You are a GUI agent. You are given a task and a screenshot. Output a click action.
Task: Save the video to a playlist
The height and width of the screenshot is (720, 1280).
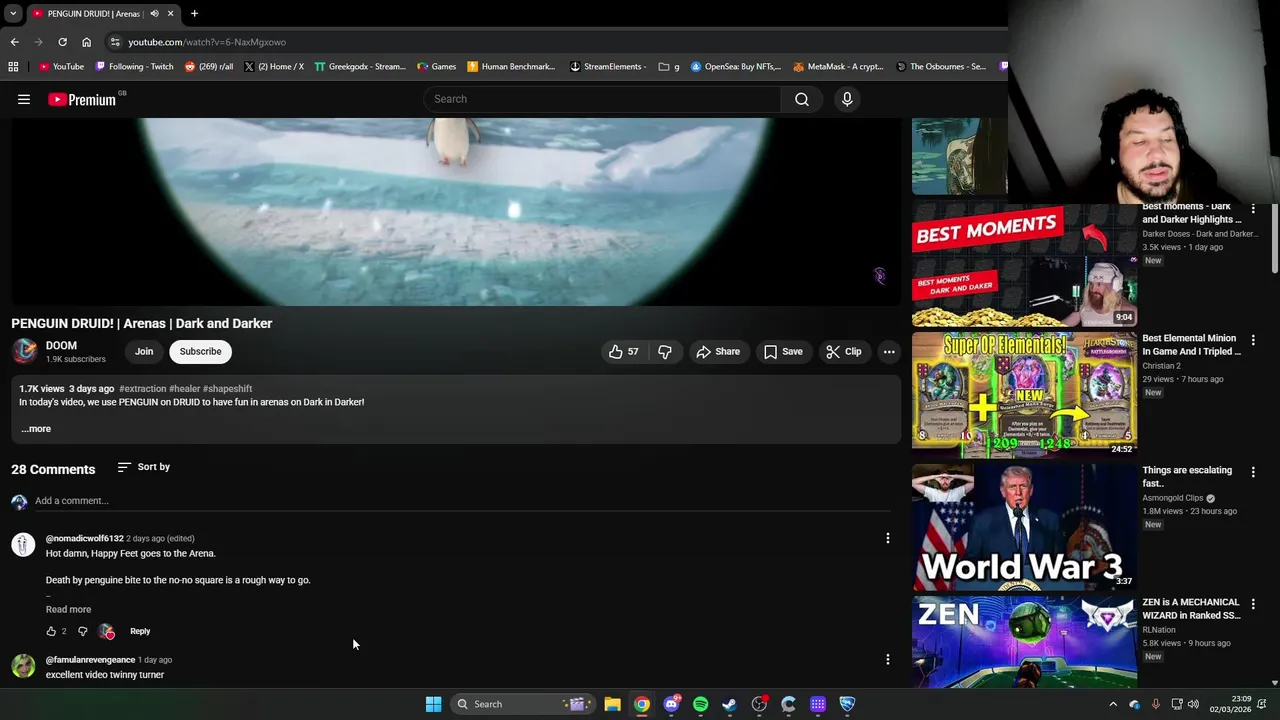point(783,352)
